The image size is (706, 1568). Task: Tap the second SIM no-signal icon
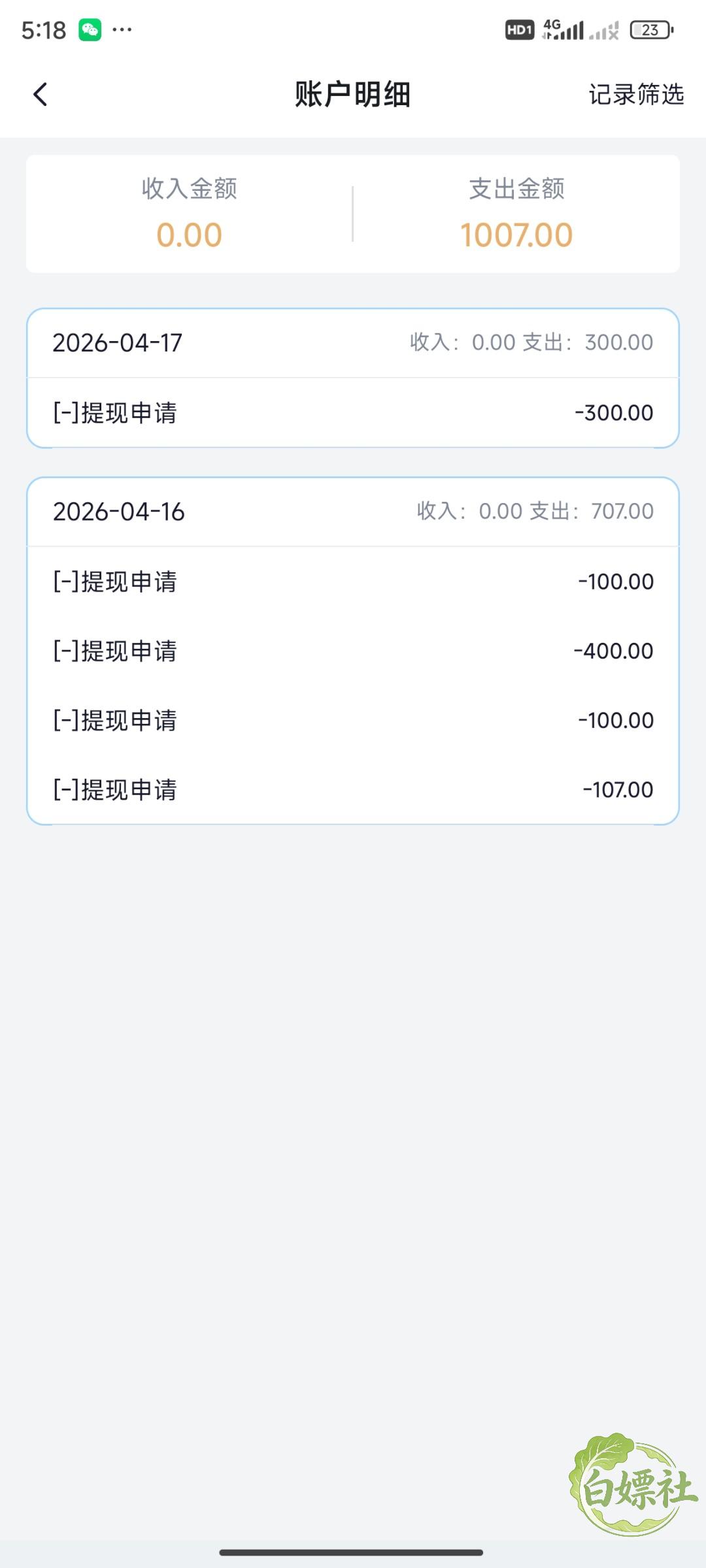pyautogui.click(x=604, y=31)
